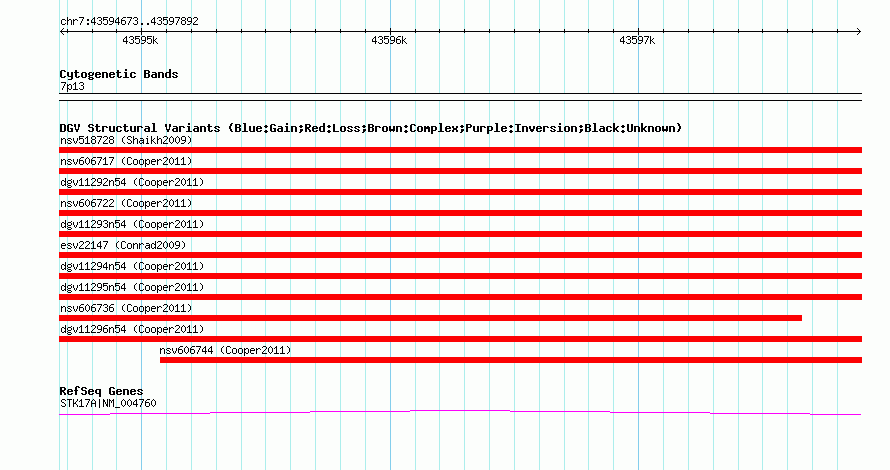Click the shorter red bar under nsv606736
This screenshot has height=470, width=890.
point(430,318)
